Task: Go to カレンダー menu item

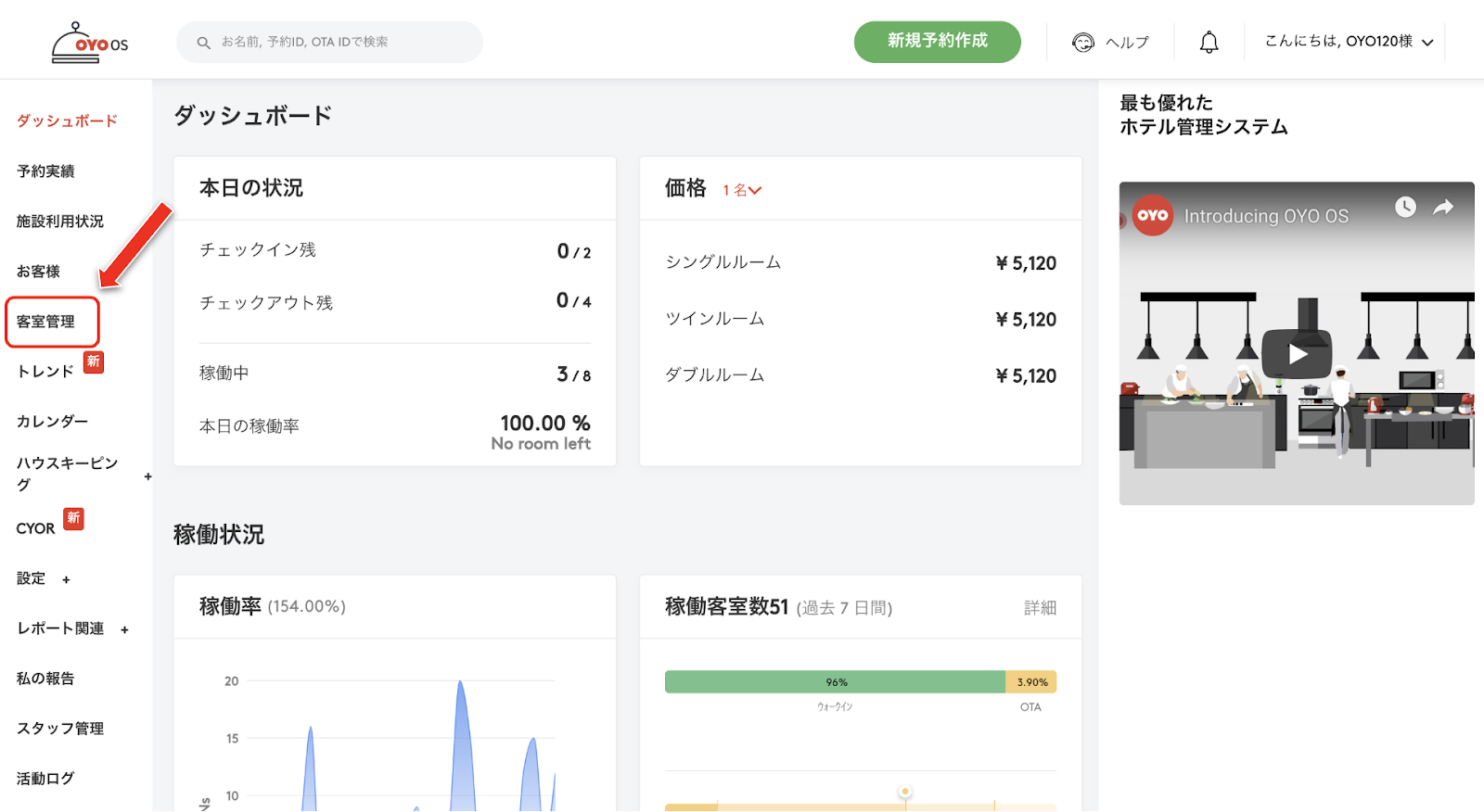Action: (53, 422)
